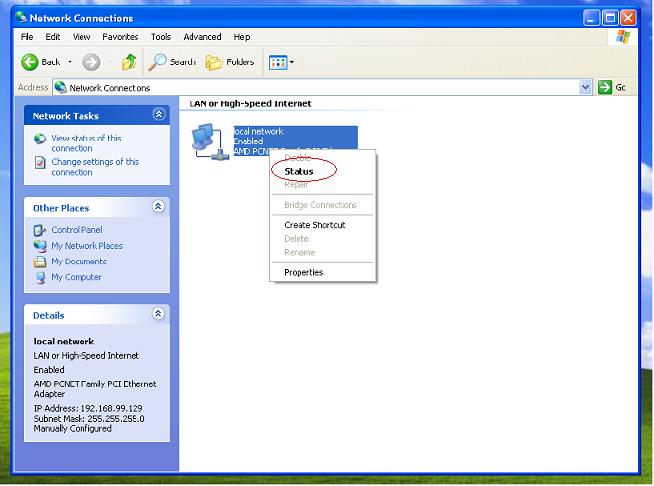The height and width of the screenshot is (486, 654).
Task: Open My Documents link
Action: tap(79, 262)
